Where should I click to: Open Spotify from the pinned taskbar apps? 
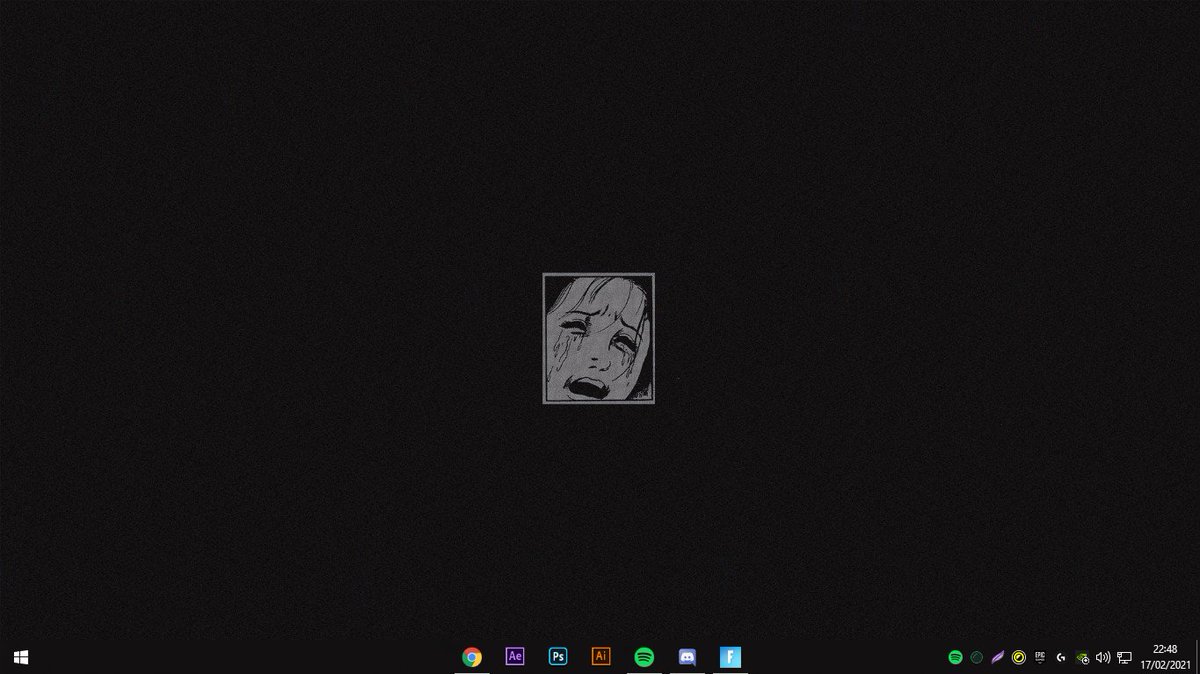644,657
